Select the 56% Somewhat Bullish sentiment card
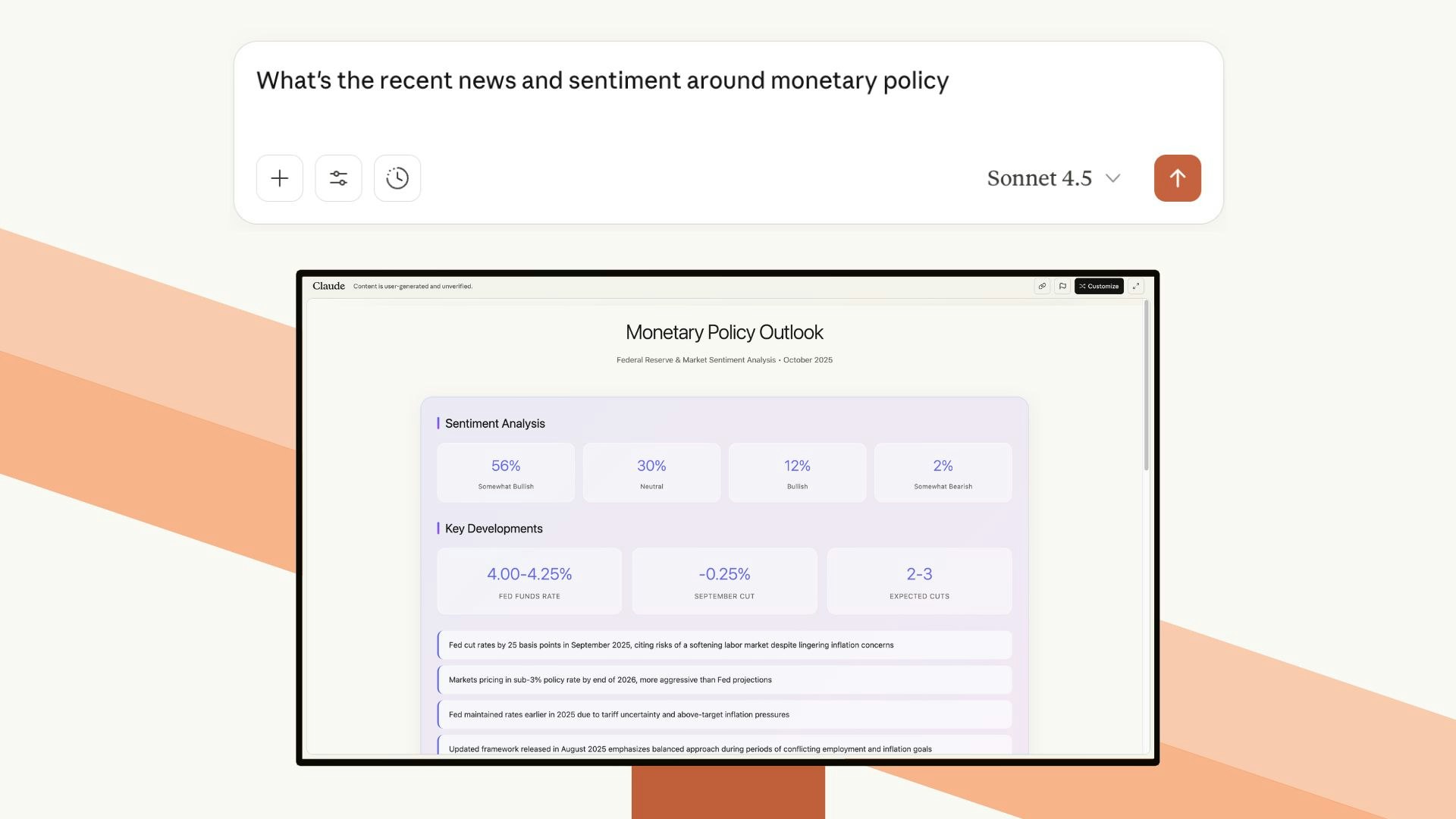The width and height of the screenshot is (1456, 819). click(506, 472)
